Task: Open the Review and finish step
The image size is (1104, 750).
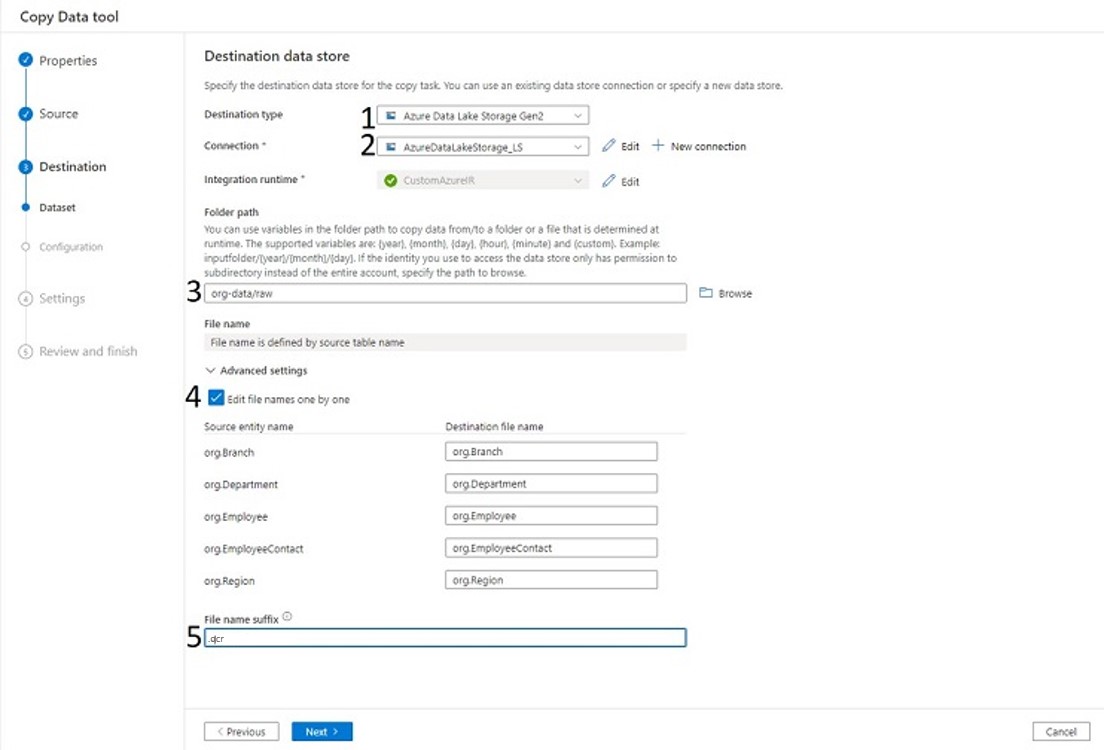Action: 87,352
